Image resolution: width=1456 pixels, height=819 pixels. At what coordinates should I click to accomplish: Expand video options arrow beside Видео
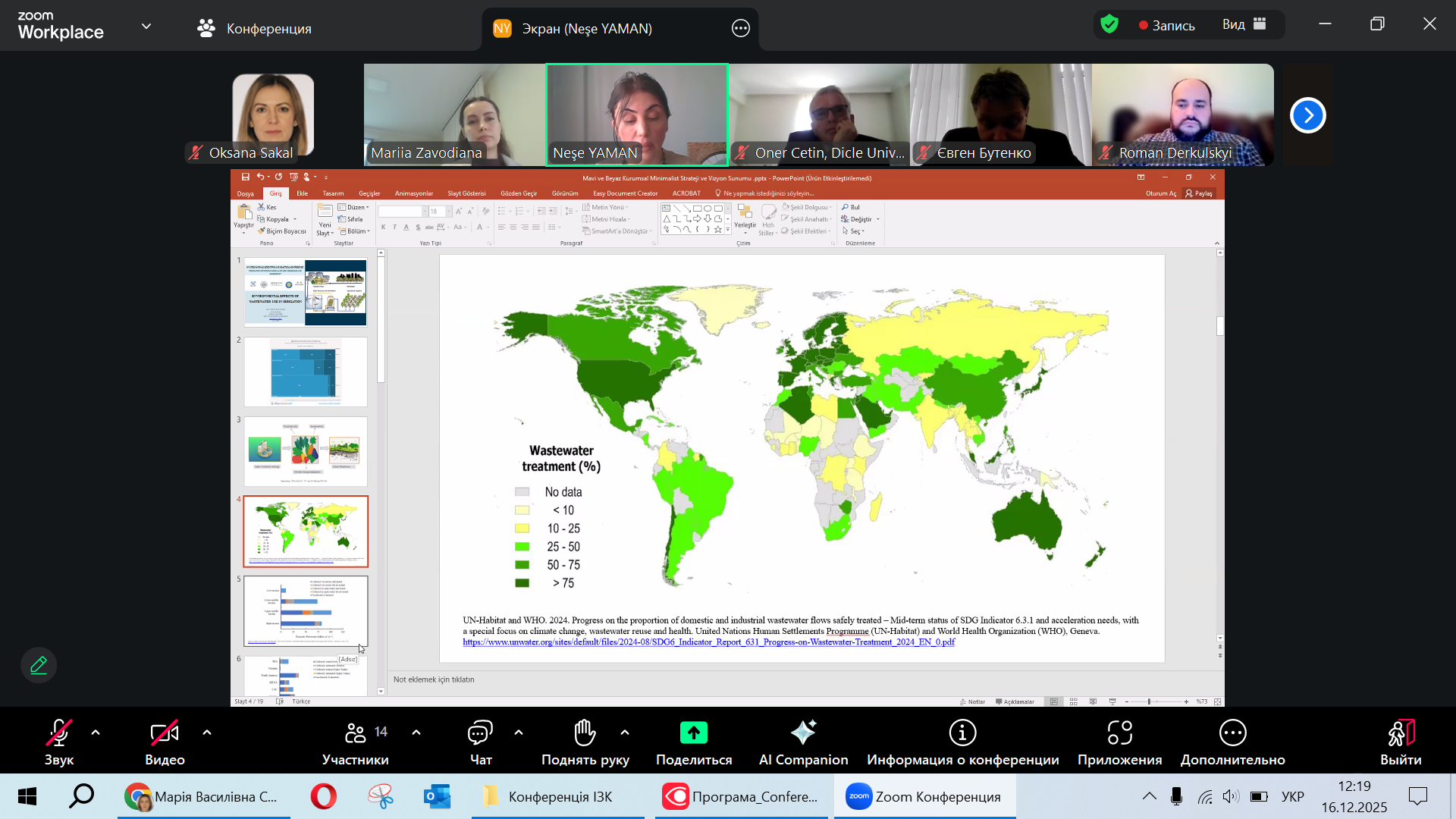pyautogui.click(x=207, y=733)
